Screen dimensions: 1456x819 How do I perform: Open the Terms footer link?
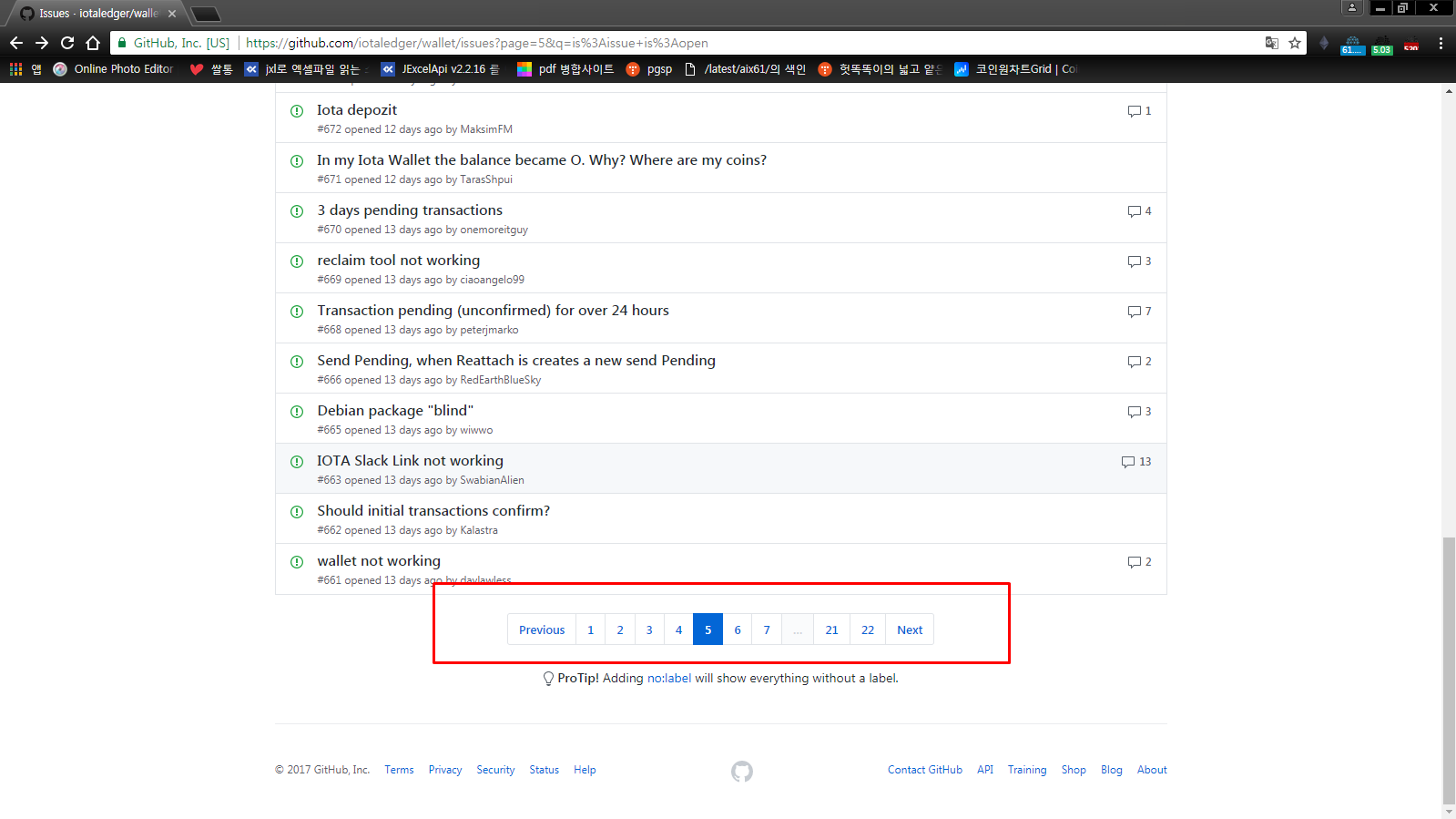click(399, 770)
